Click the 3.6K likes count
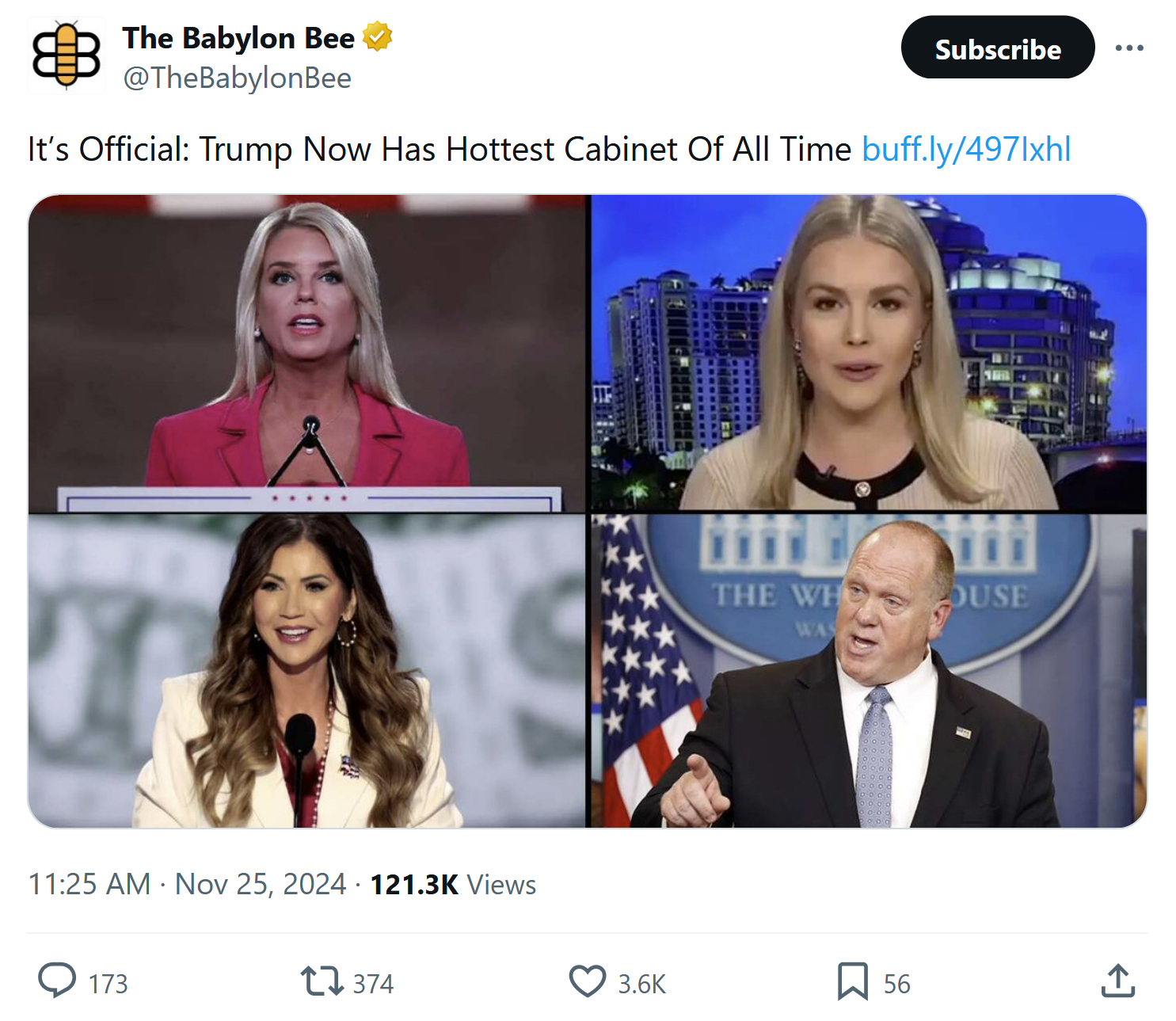The width and height of the screenshot is (1176, 1021). pyautogui.click(x=641, y=984)
